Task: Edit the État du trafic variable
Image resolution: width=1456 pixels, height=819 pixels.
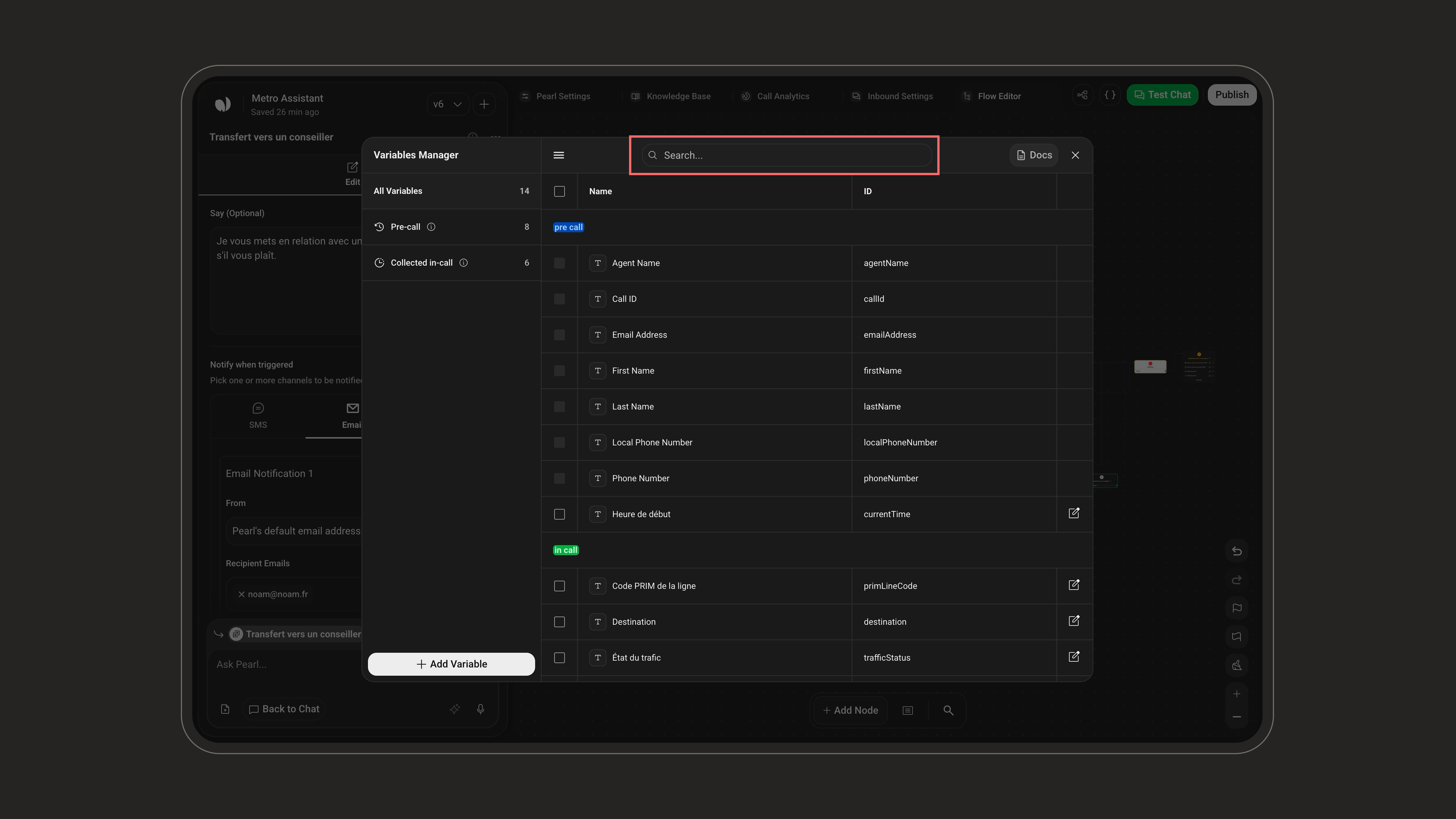Action: click(1074, 657)
